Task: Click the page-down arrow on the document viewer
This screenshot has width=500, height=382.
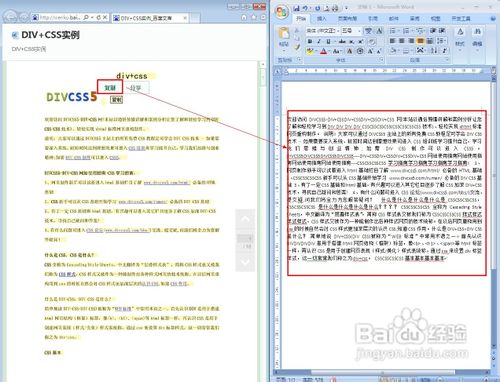Action: tap(245, 262)
